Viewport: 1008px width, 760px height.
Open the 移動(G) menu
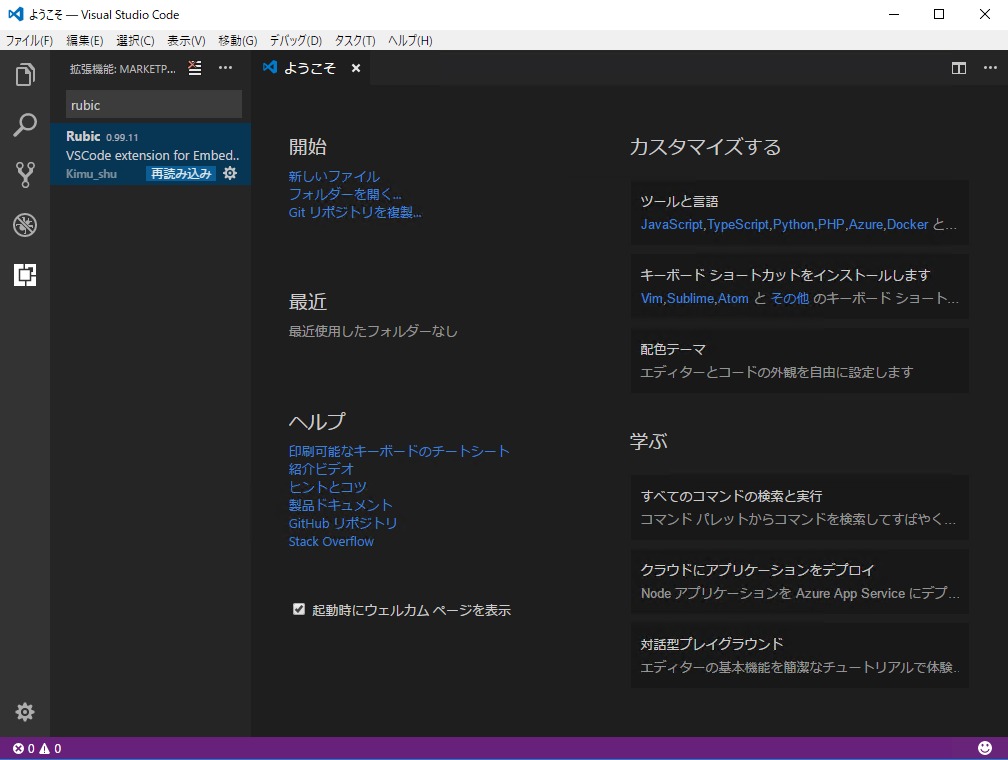(237, 41)
